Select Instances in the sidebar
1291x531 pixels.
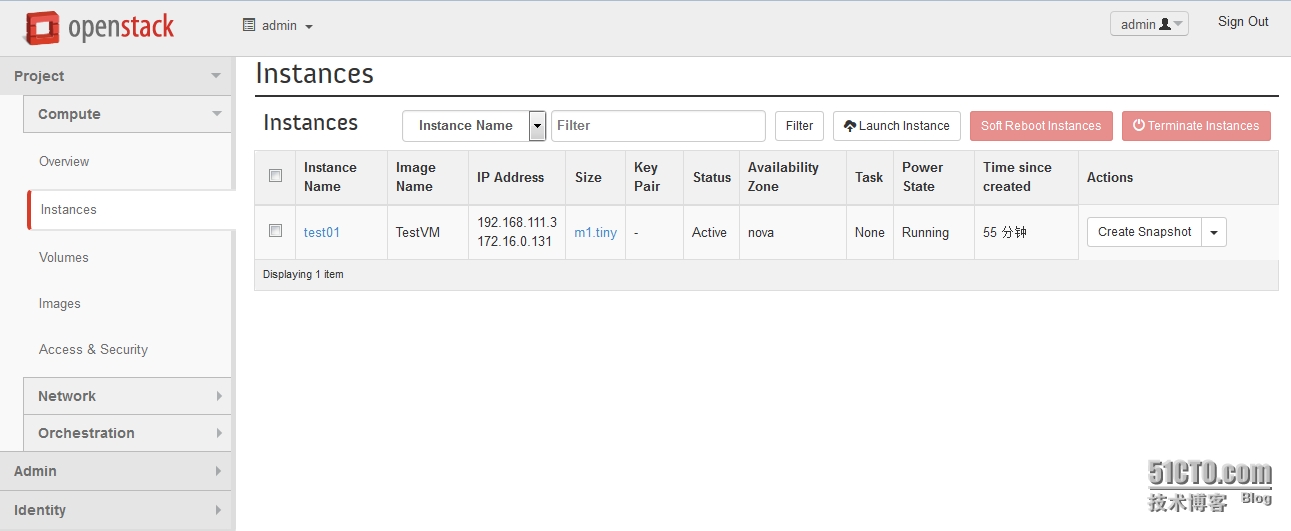(130, 210)
